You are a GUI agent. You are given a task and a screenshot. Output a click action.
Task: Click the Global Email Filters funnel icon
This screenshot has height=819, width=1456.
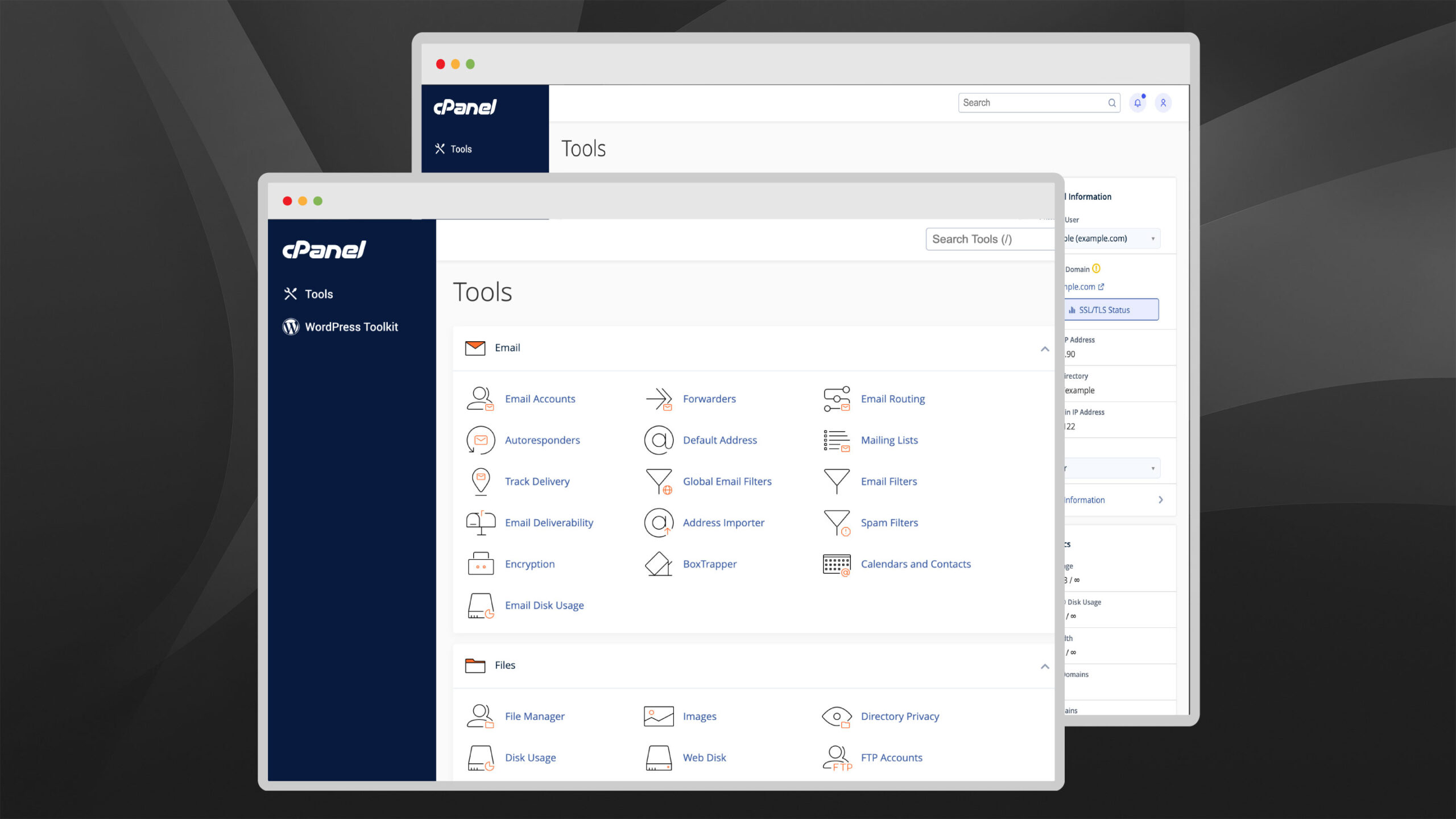click(659, 481)
